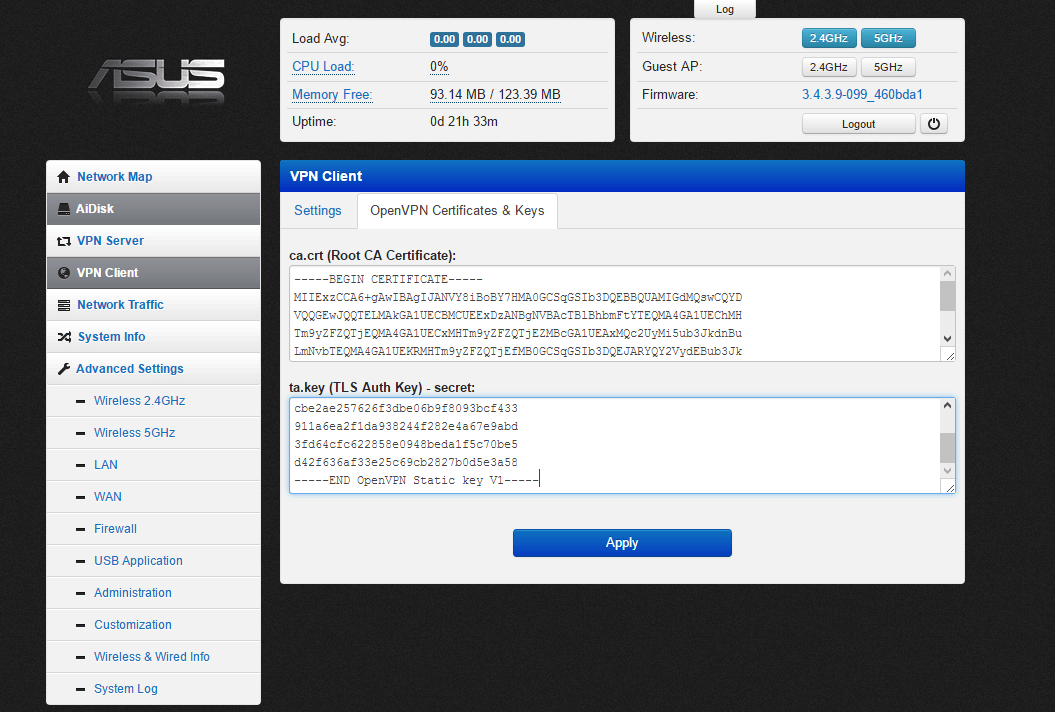Enable the Guest AP 2.4GHz network

click(829, 67)
